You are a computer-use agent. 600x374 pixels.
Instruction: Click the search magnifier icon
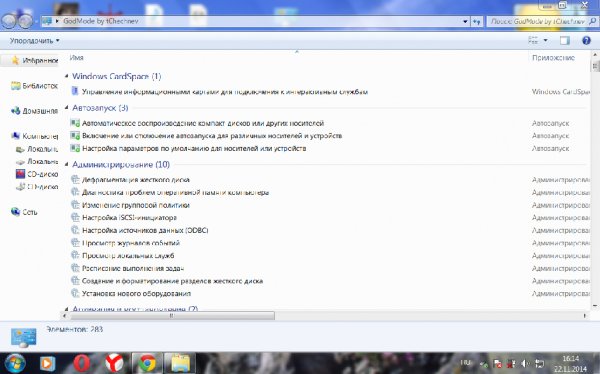click(592, 21)
